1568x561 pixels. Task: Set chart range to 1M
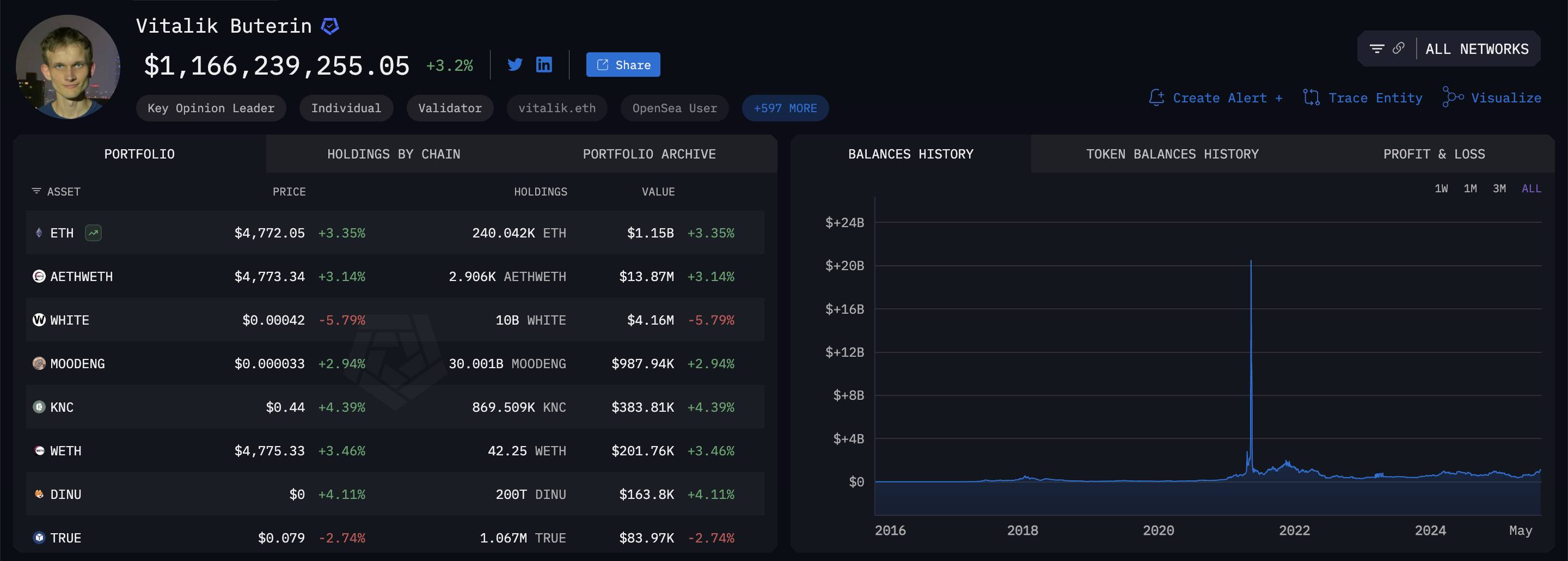tap(1470, 189)
